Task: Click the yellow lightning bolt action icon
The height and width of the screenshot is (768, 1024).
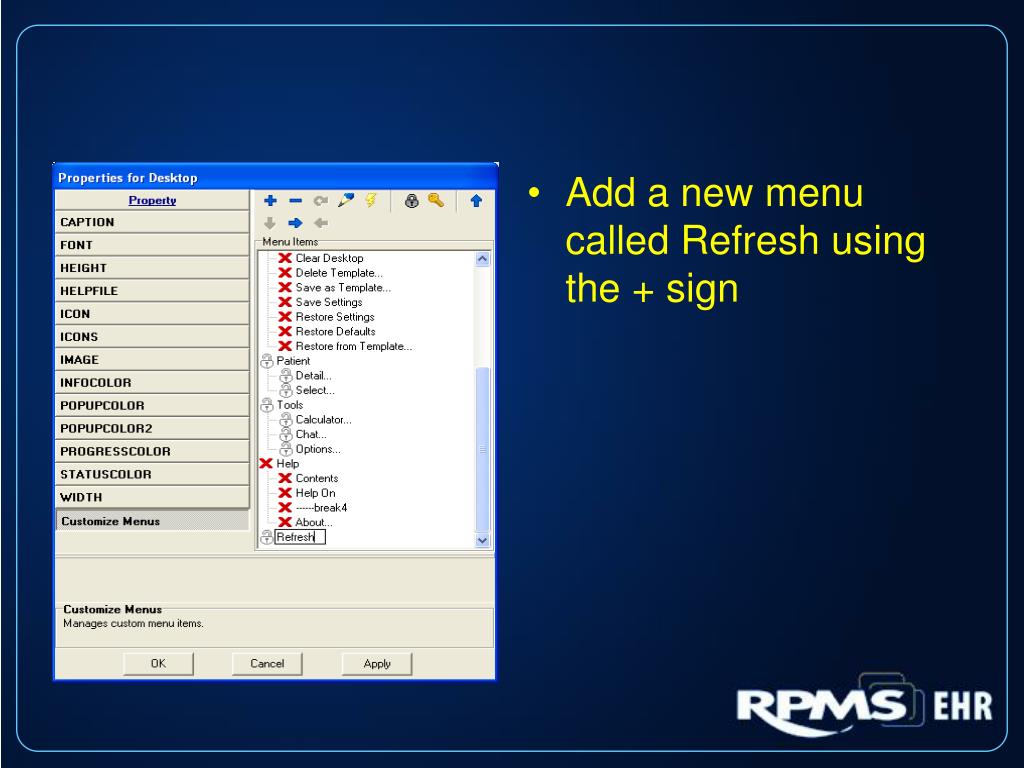Action: point(371,200)
